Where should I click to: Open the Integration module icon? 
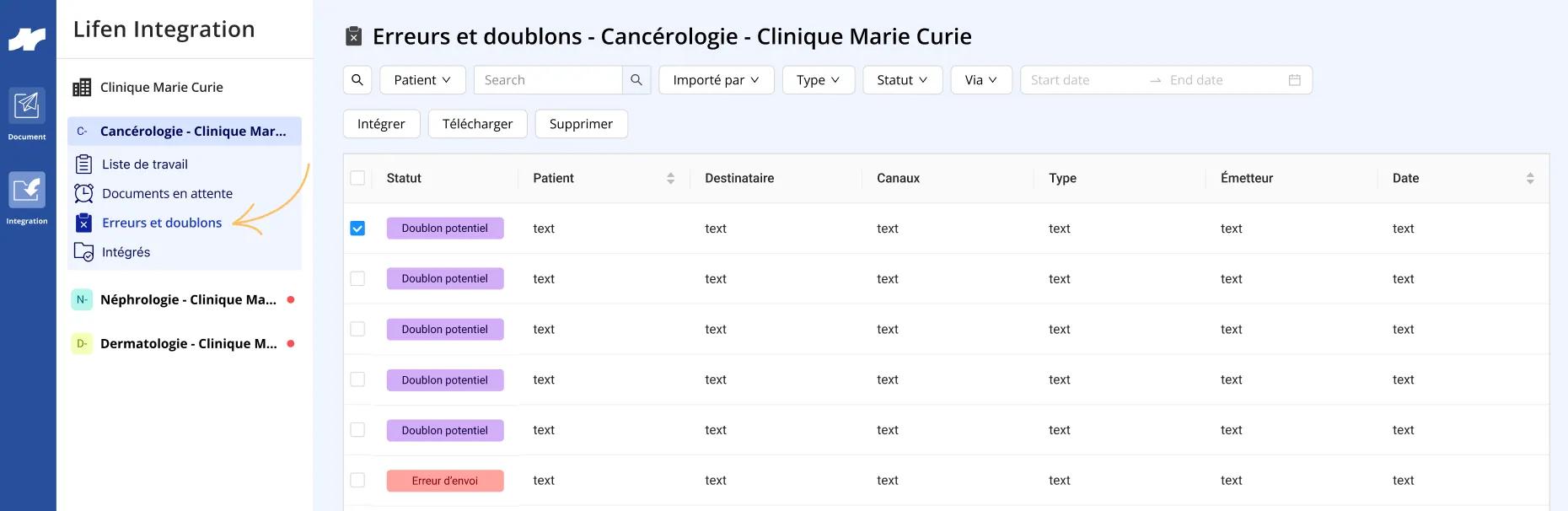point(27,190)
